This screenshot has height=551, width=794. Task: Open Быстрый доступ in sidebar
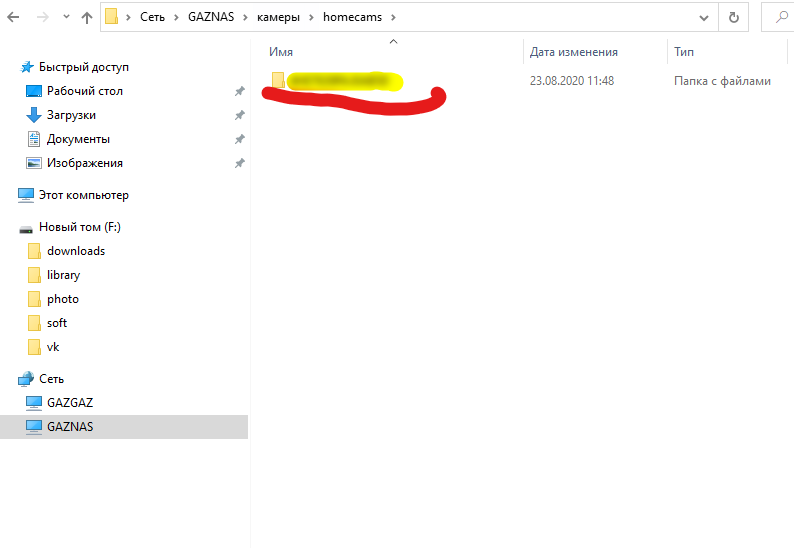tap(84, 67)
